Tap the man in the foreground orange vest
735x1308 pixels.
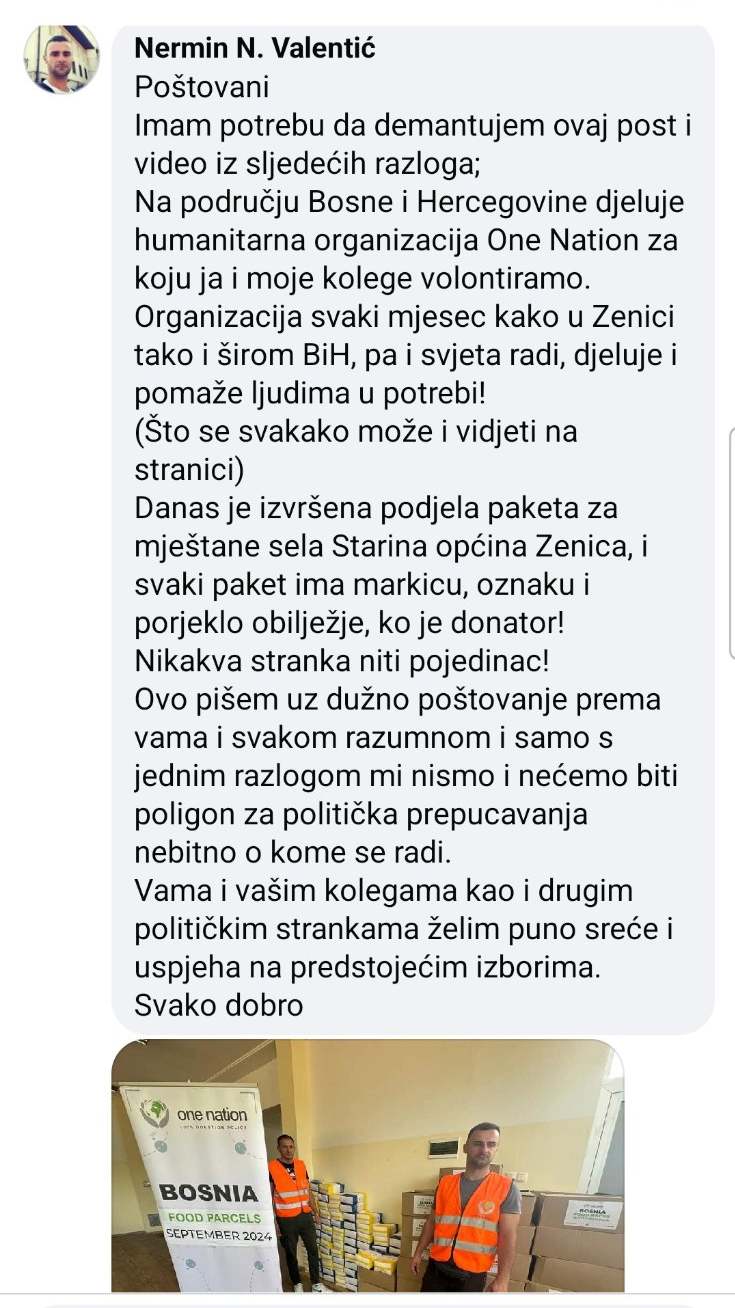[466, 1207]
